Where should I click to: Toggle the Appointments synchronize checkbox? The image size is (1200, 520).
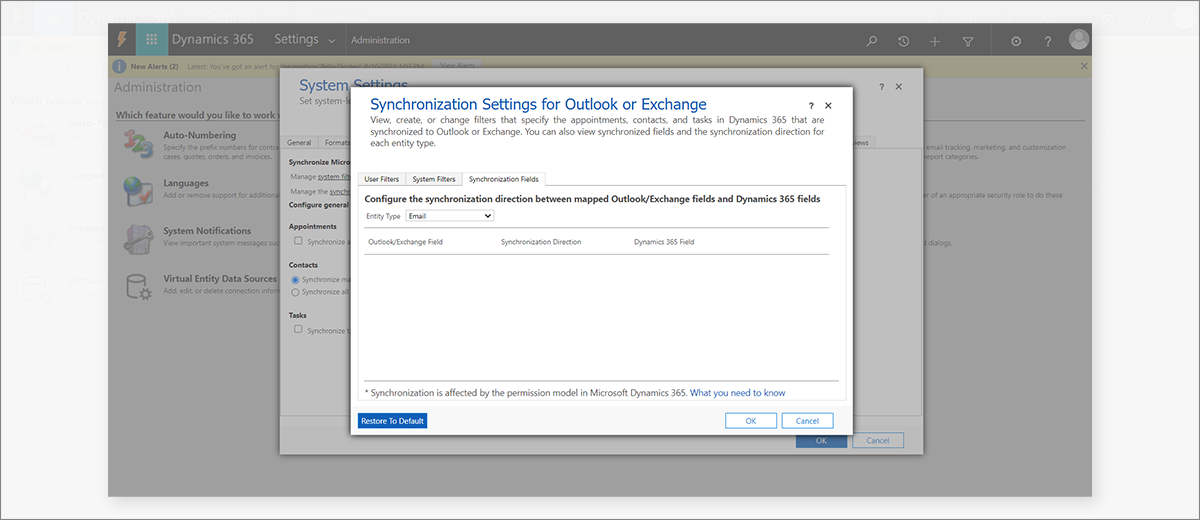(x=297, y=241)
